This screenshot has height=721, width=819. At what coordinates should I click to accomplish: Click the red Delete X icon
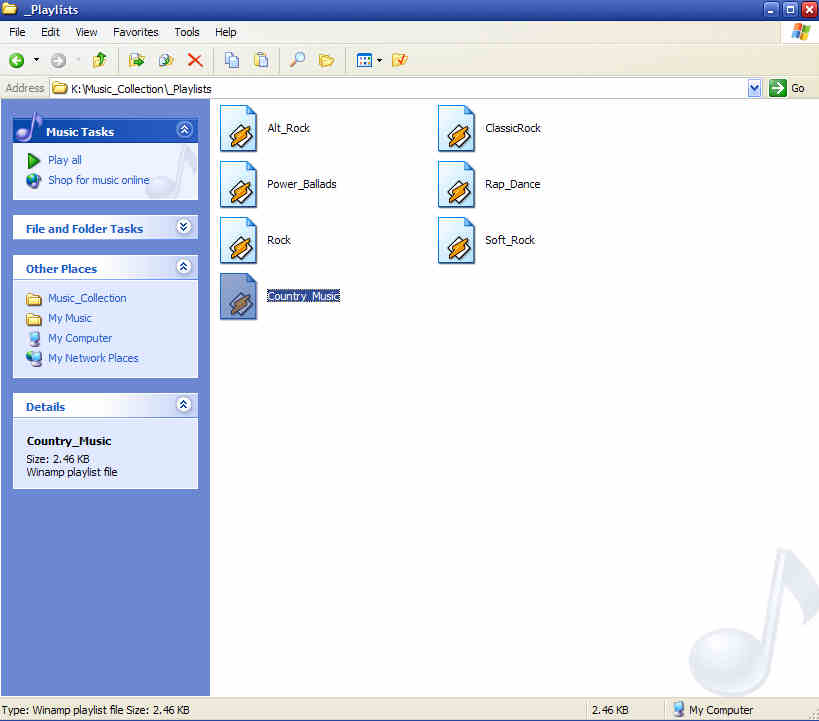pyautogui.click(x=195, y=60)
